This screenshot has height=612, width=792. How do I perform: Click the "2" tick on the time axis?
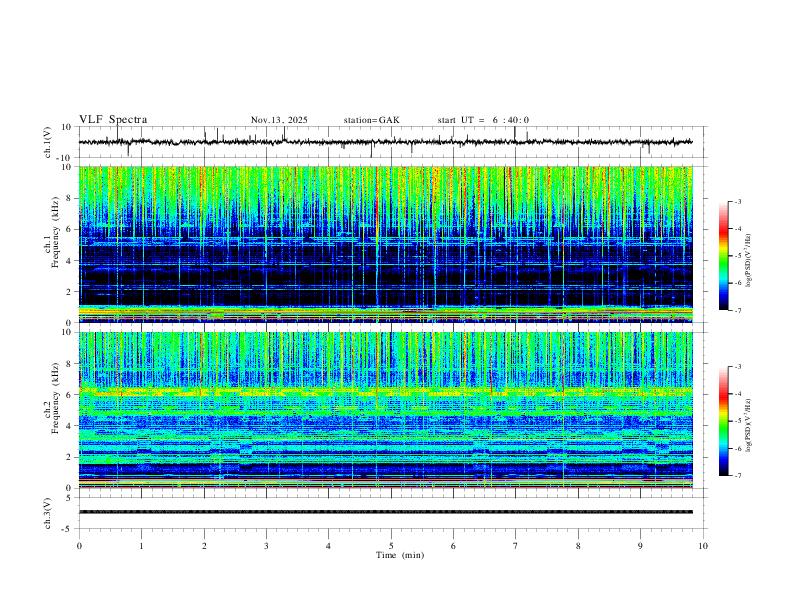(204, 546)
